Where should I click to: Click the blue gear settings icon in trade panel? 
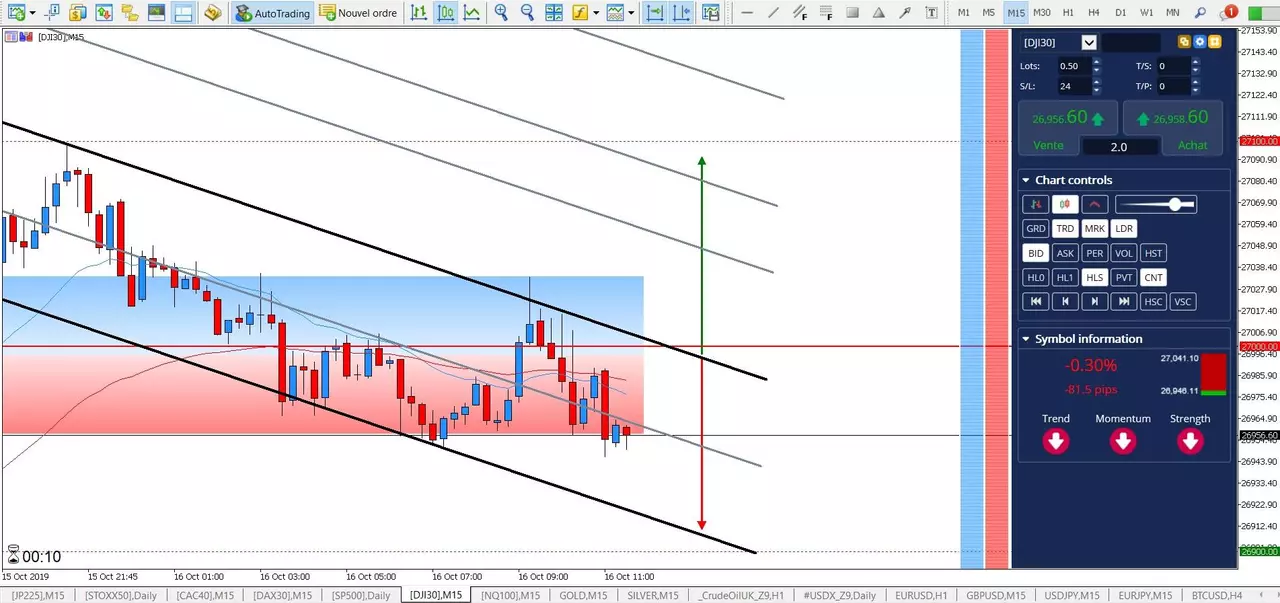pos(1199,42)
